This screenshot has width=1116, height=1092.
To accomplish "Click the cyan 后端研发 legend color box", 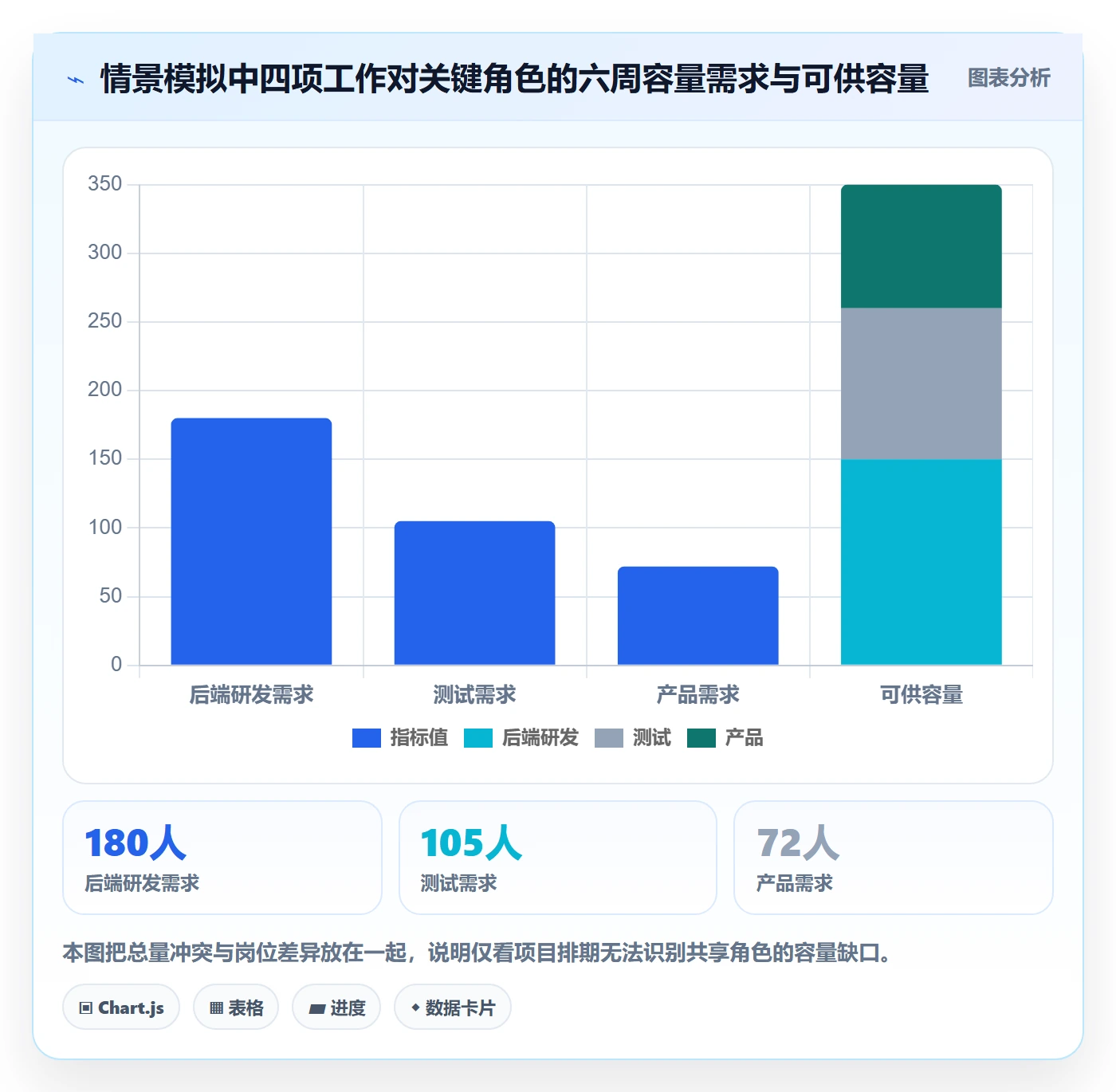I will click(478, 738).
